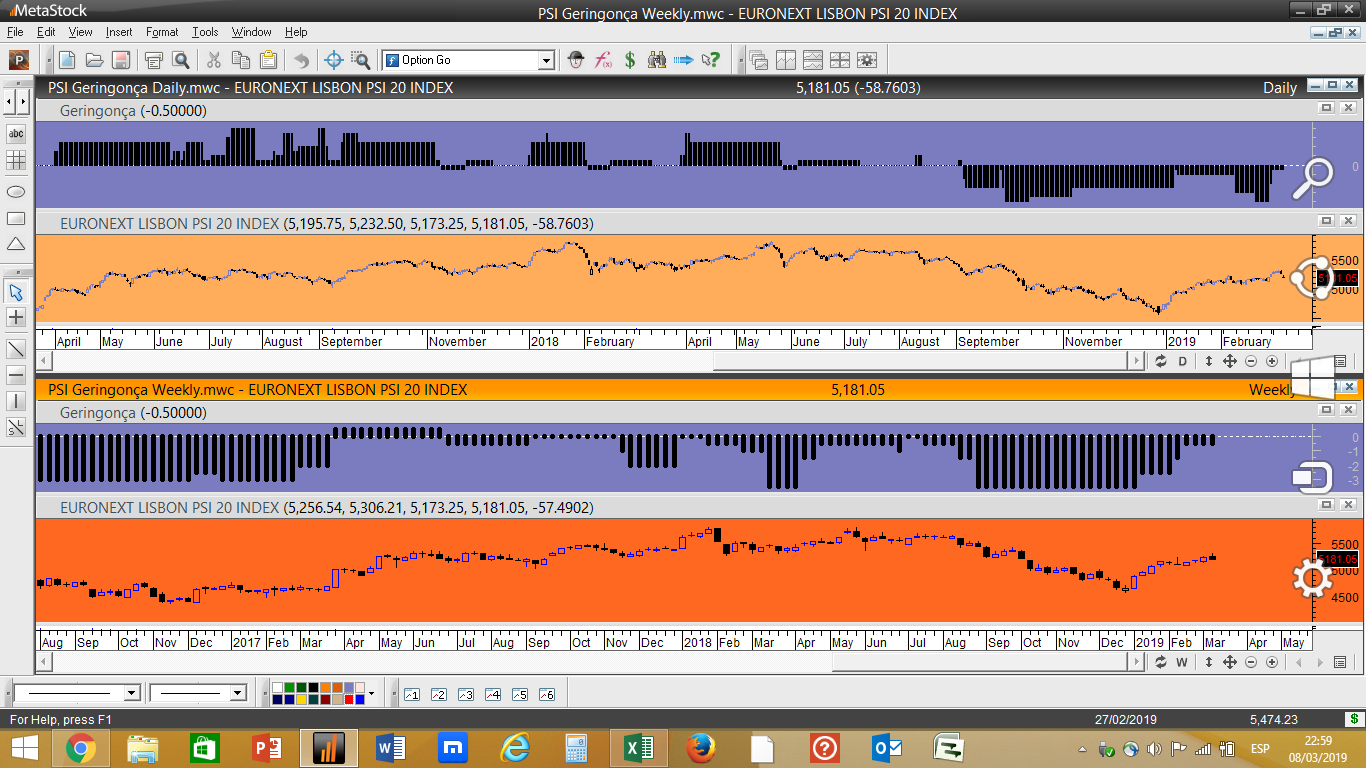Click The Explorer binoculars icon
Image resolution: width=1366 pixels, height=768 pixels.
[657, 60]
